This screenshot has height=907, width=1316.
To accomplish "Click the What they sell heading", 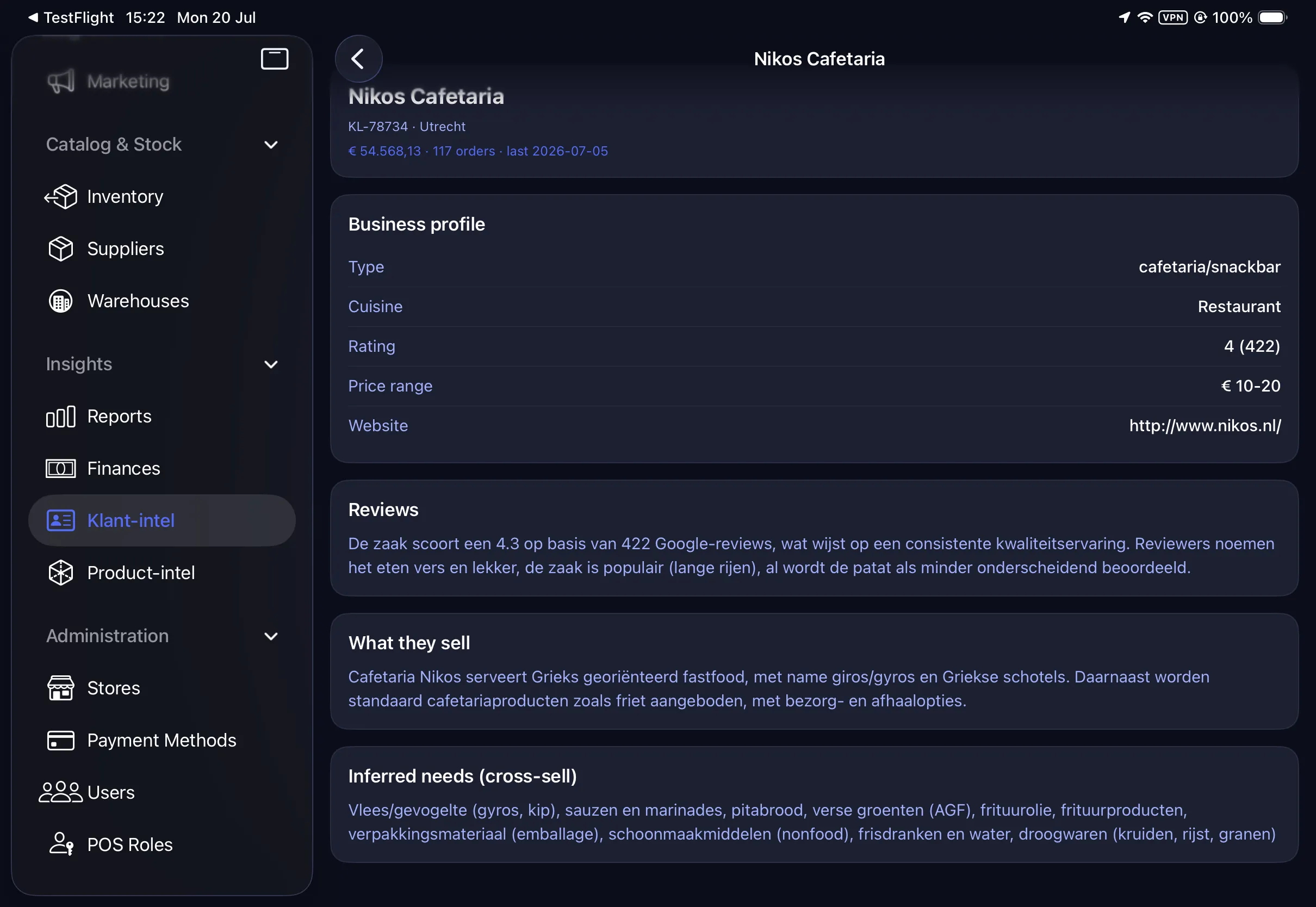I will point(409,643).
